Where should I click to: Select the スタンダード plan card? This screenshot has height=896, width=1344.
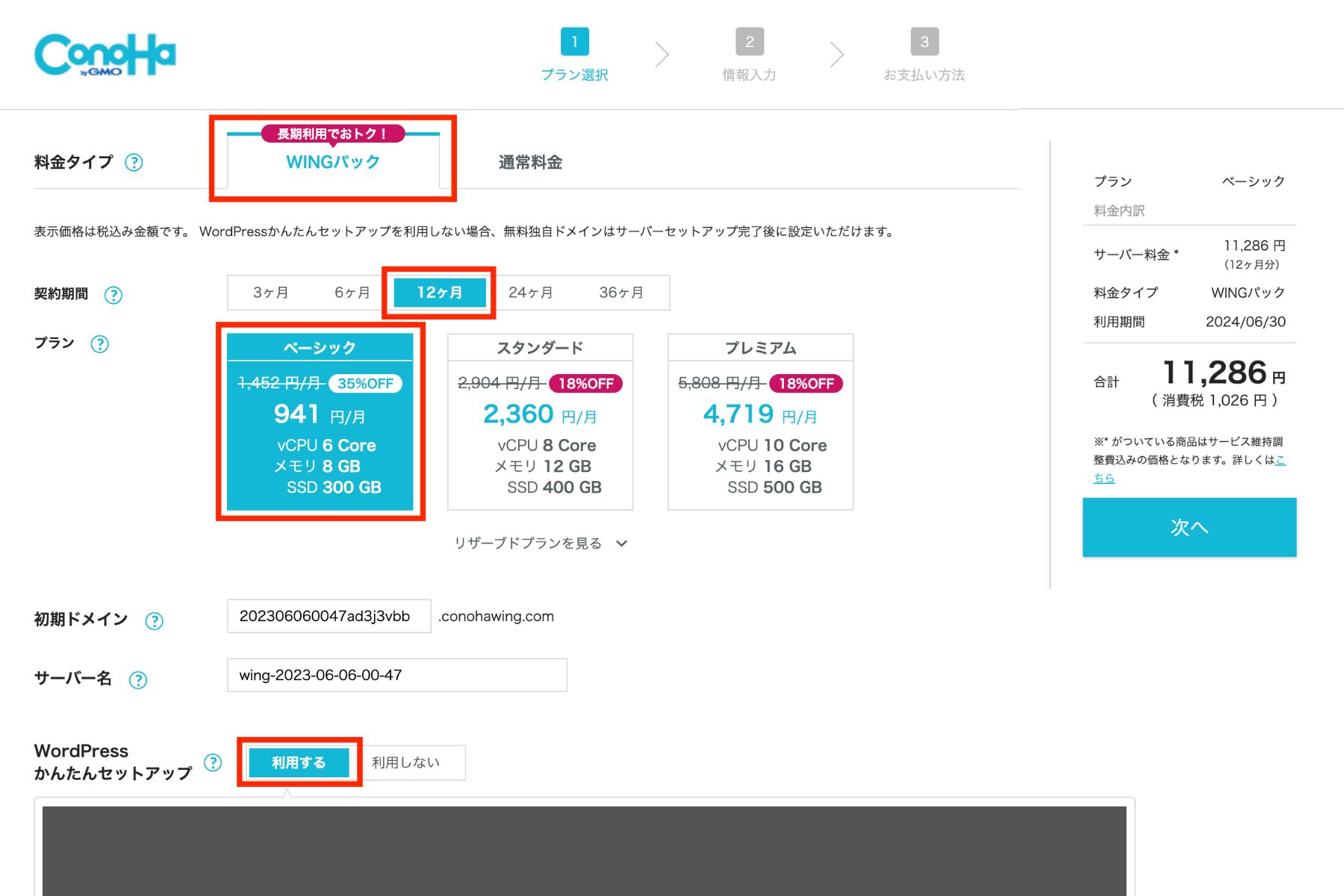540,422
